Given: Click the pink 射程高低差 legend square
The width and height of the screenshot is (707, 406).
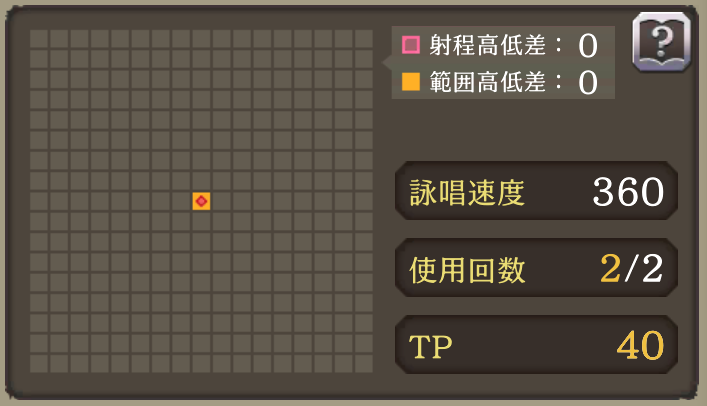Looking at the screenshot, I should [411, 45].
